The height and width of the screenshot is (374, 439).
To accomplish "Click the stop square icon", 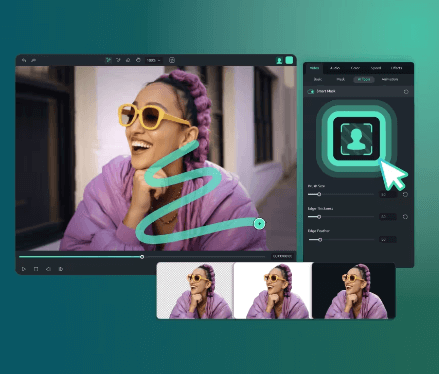I will click(x=36, y=269).
